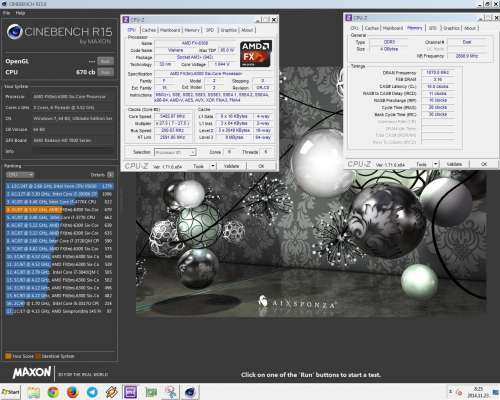Open the Ranking CPU dropdown
The height and width of the screenshot is (400, 500).
click(20, 175)
